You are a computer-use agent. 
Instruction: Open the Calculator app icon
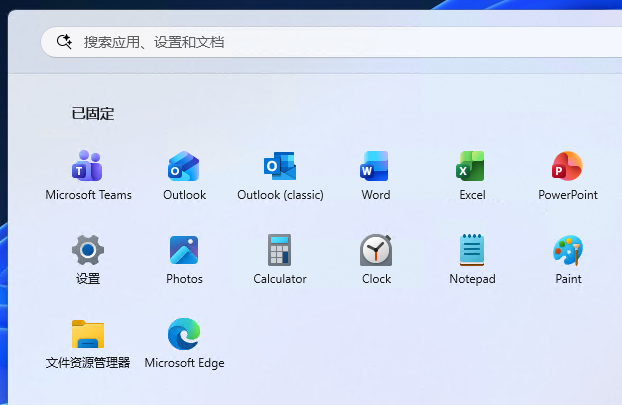pos(280,250)
